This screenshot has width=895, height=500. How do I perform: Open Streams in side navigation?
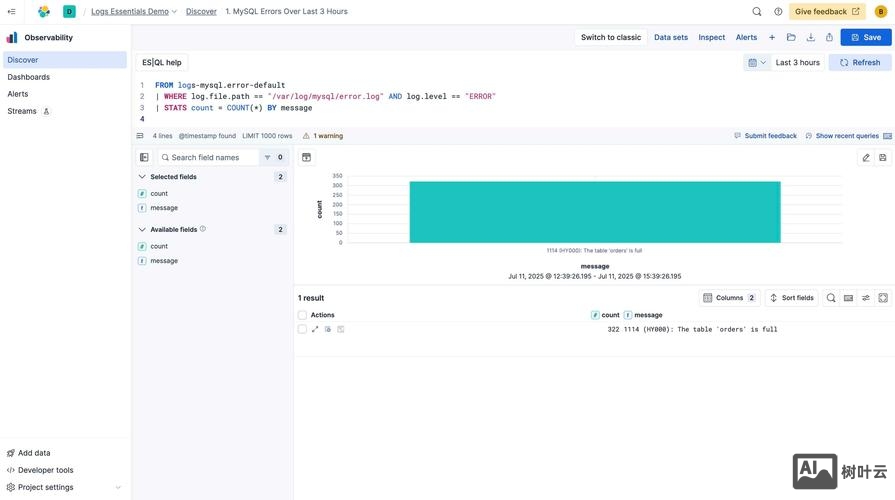click(22, 111)
